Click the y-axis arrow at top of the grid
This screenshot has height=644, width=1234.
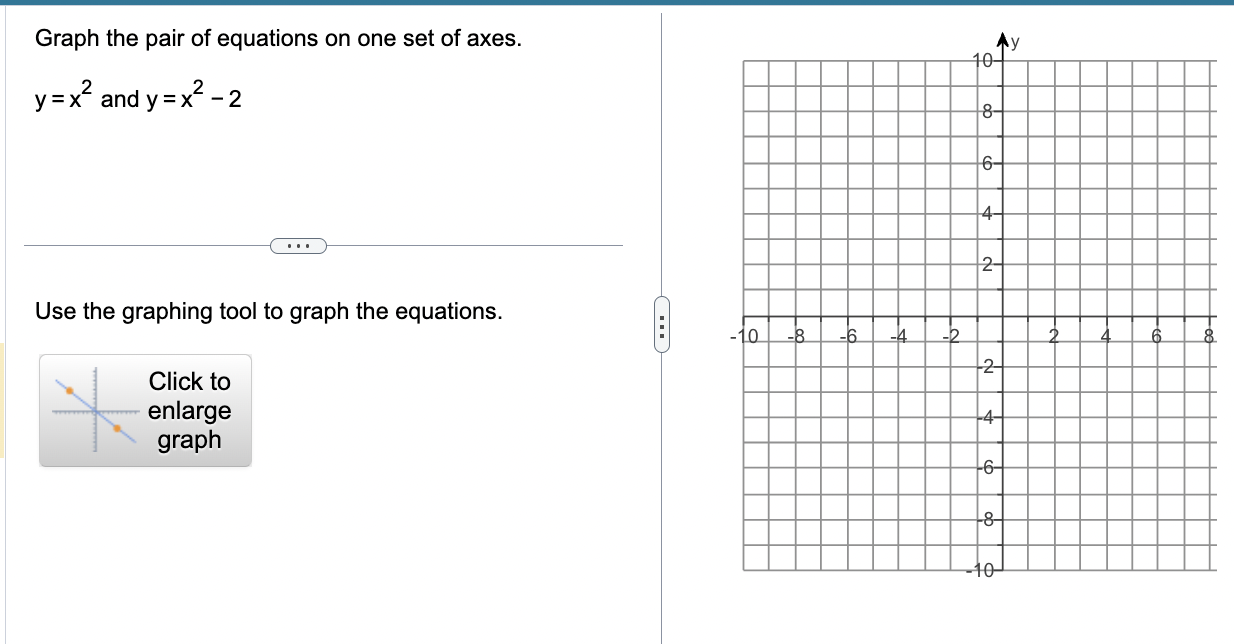point(1002,38)
